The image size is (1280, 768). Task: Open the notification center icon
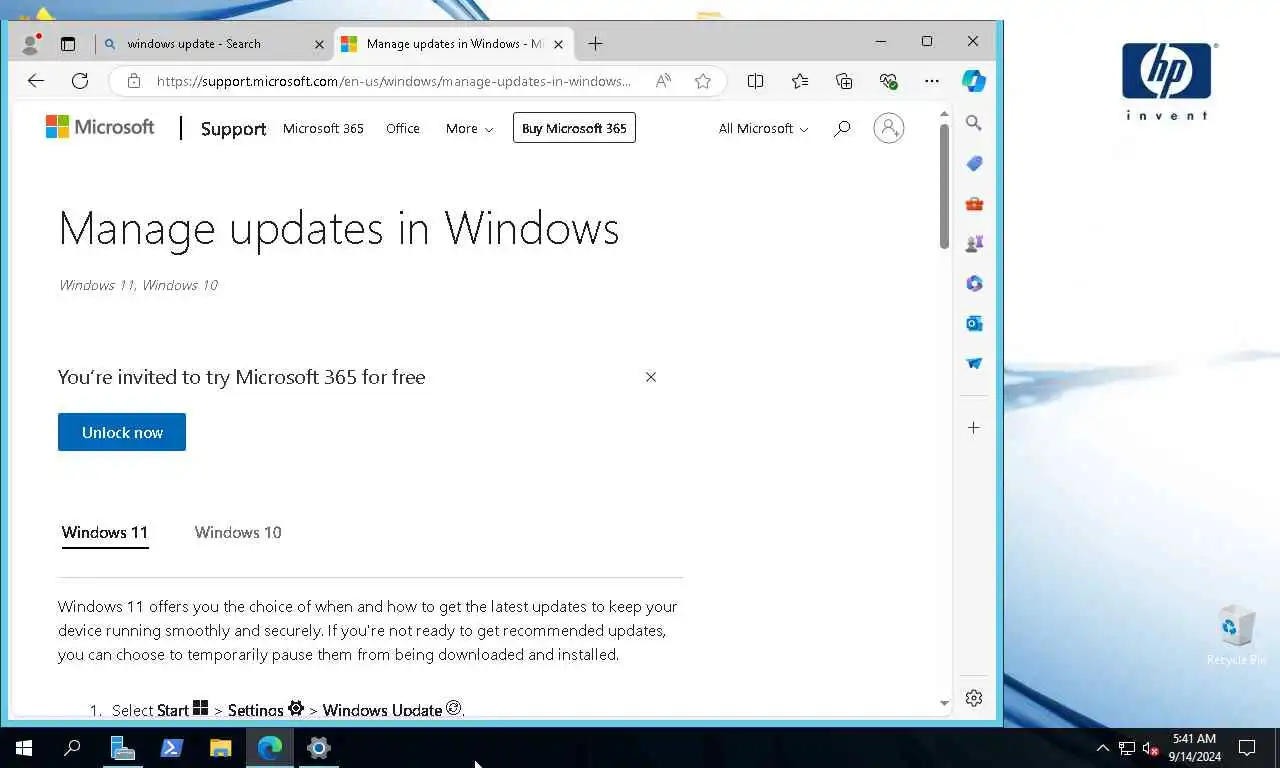pos(1247,748)
